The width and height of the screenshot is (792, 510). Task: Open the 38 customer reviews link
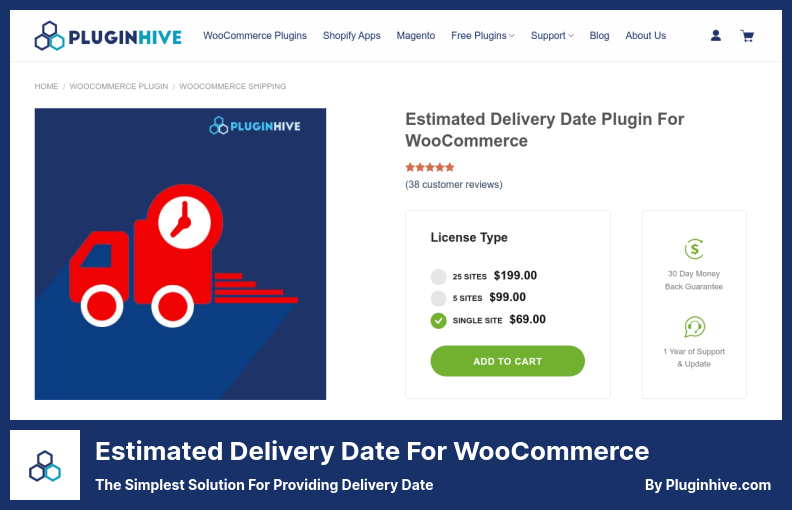click(454, 184)
